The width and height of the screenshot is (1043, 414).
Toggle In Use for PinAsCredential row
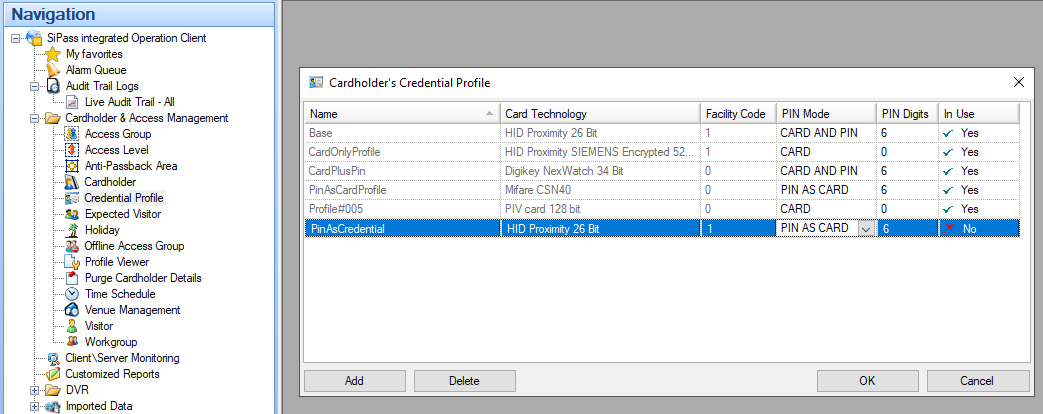(x=948, y=229)
